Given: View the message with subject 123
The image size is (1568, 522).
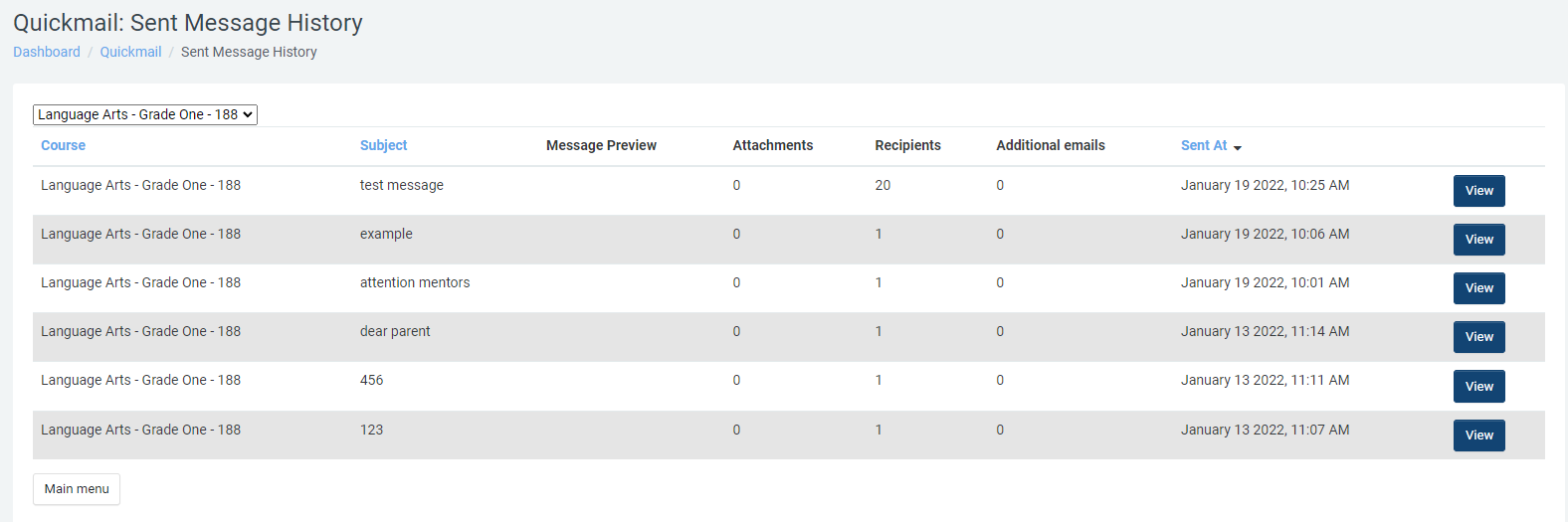Looking at the screenshot, I should (1478, 435).
